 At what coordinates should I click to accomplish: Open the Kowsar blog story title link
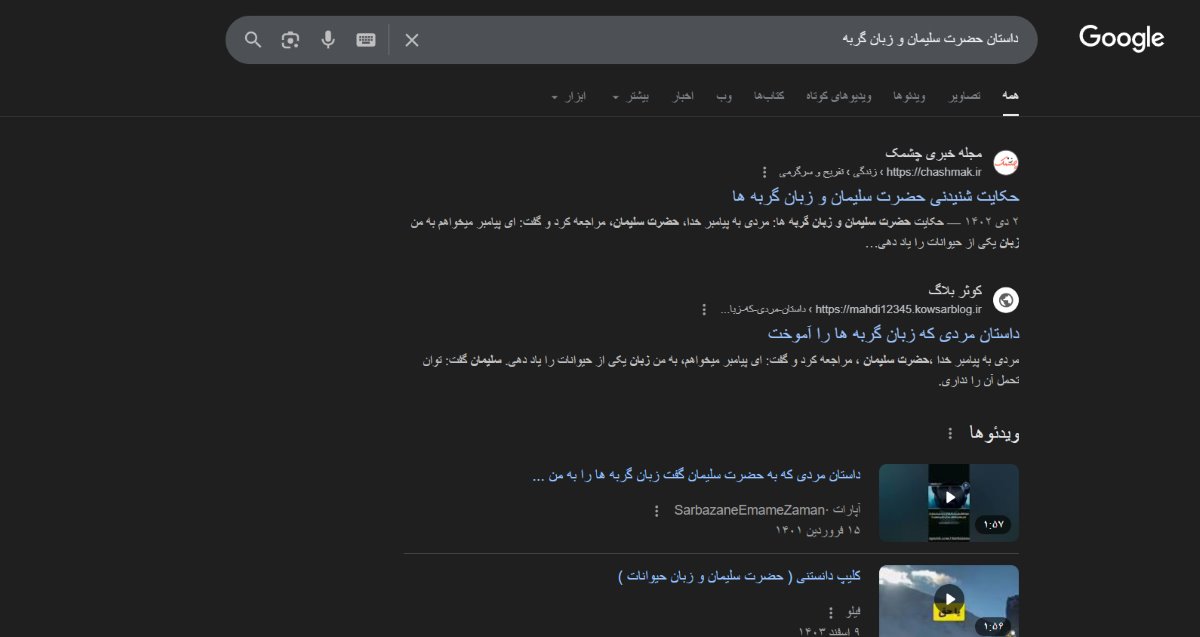[893, 333]
